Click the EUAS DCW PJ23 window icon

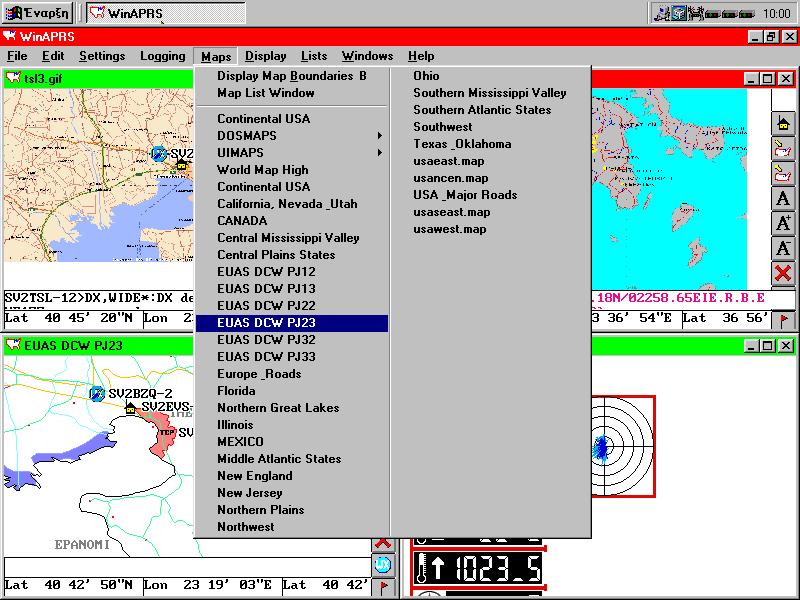click(13, 345)
